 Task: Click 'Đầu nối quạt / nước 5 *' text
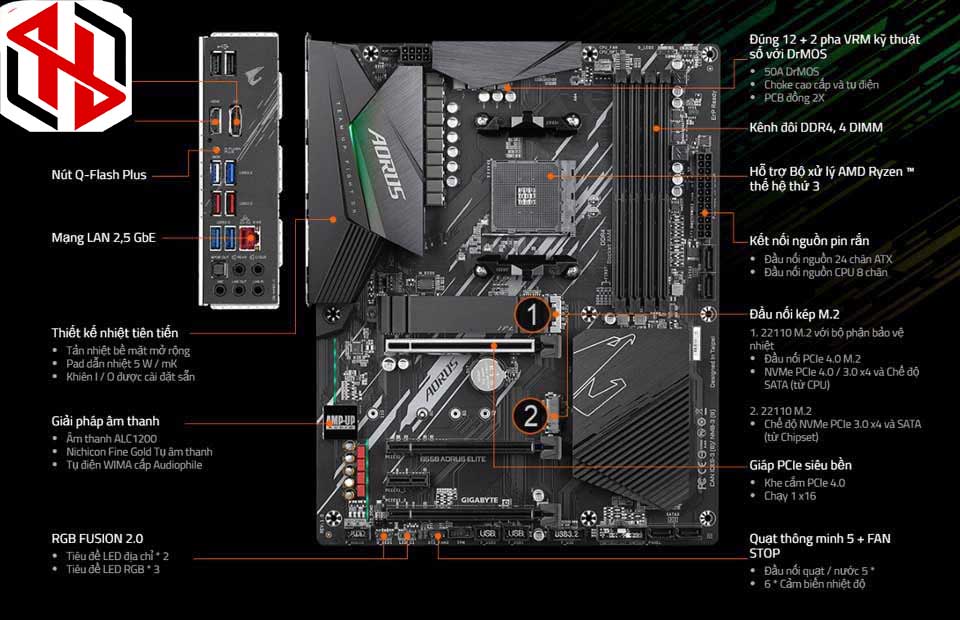pyautogui.click(x=819, y=571)
